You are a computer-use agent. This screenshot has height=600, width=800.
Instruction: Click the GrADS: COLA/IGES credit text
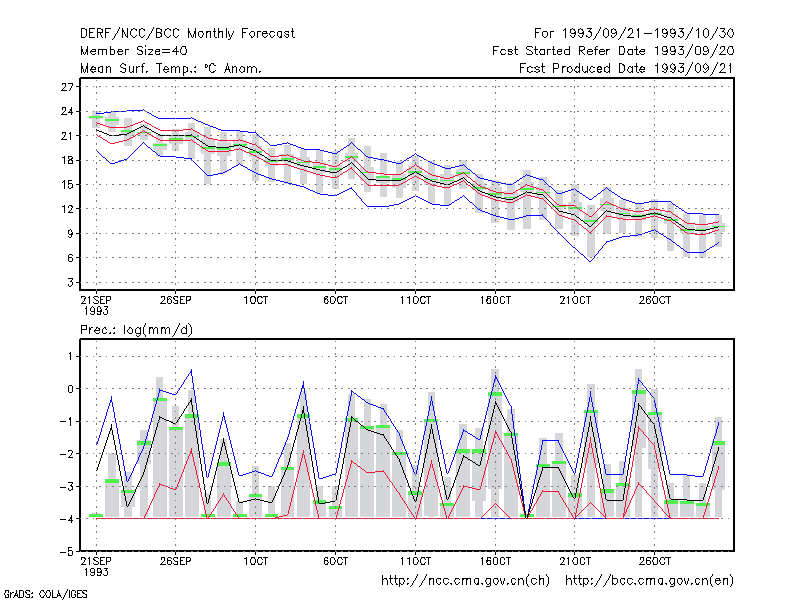click(45, 594)
